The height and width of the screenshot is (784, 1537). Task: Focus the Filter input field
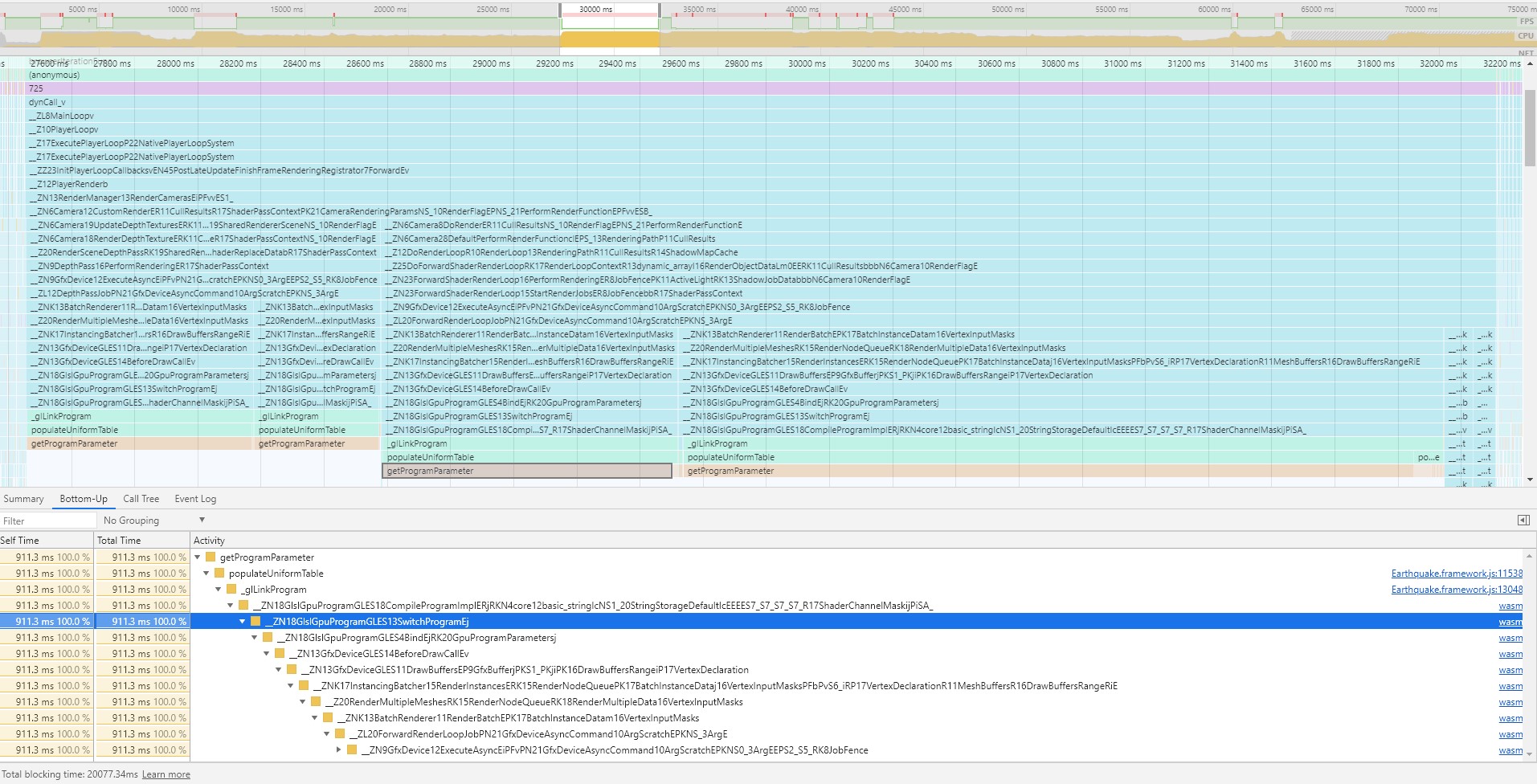coord(48,521)
